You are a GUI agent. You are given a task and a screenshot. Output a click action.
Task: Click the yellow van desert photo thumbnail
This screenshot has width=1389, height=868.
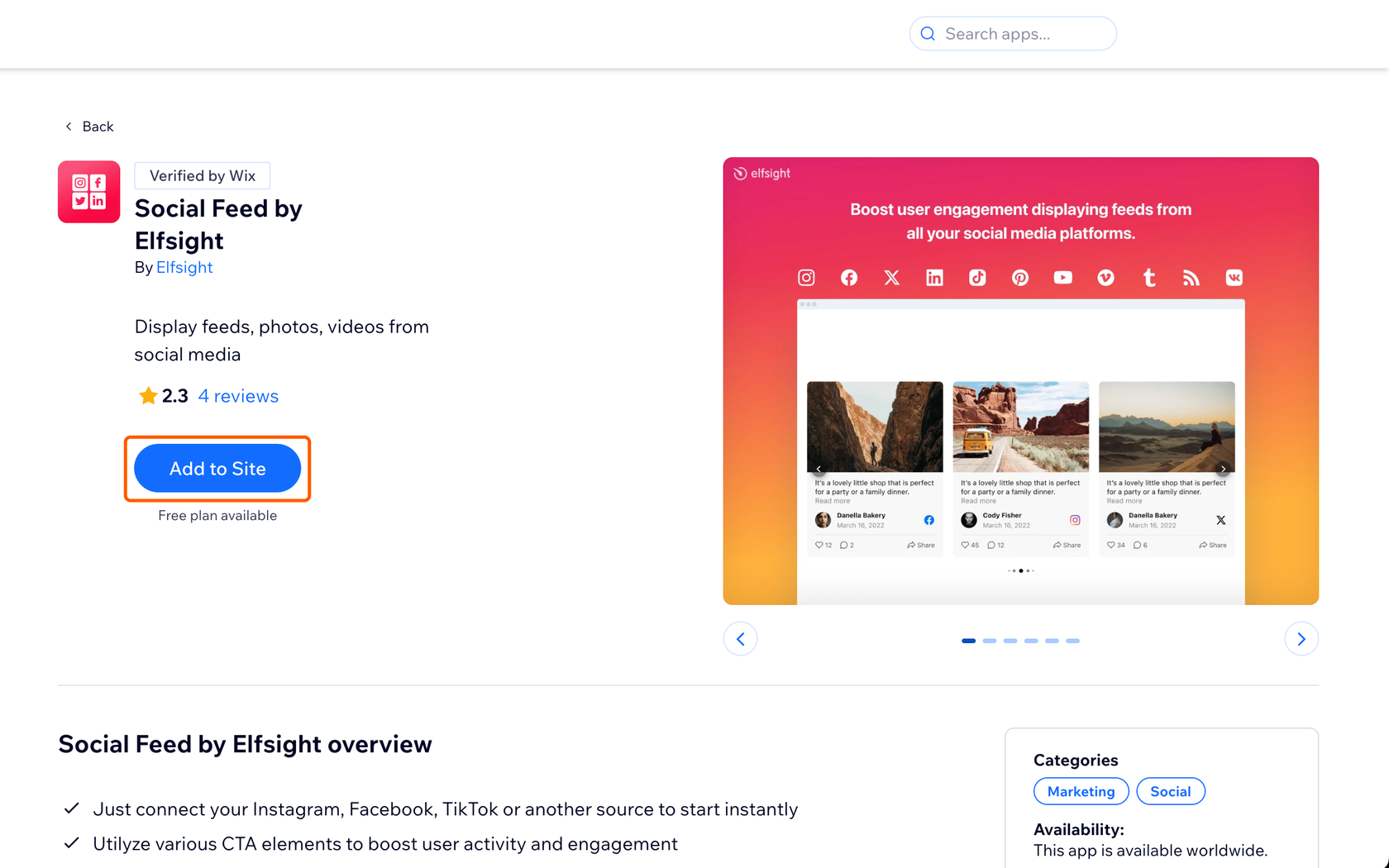[x=1021, y=427]
